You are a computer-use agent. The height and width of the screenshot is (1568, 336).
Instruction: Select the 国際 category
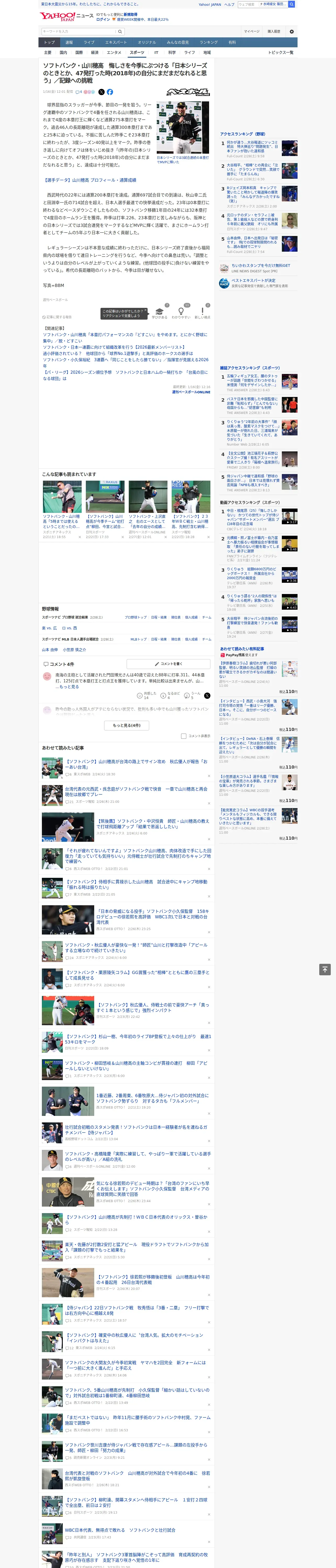[x=79, y=52]
